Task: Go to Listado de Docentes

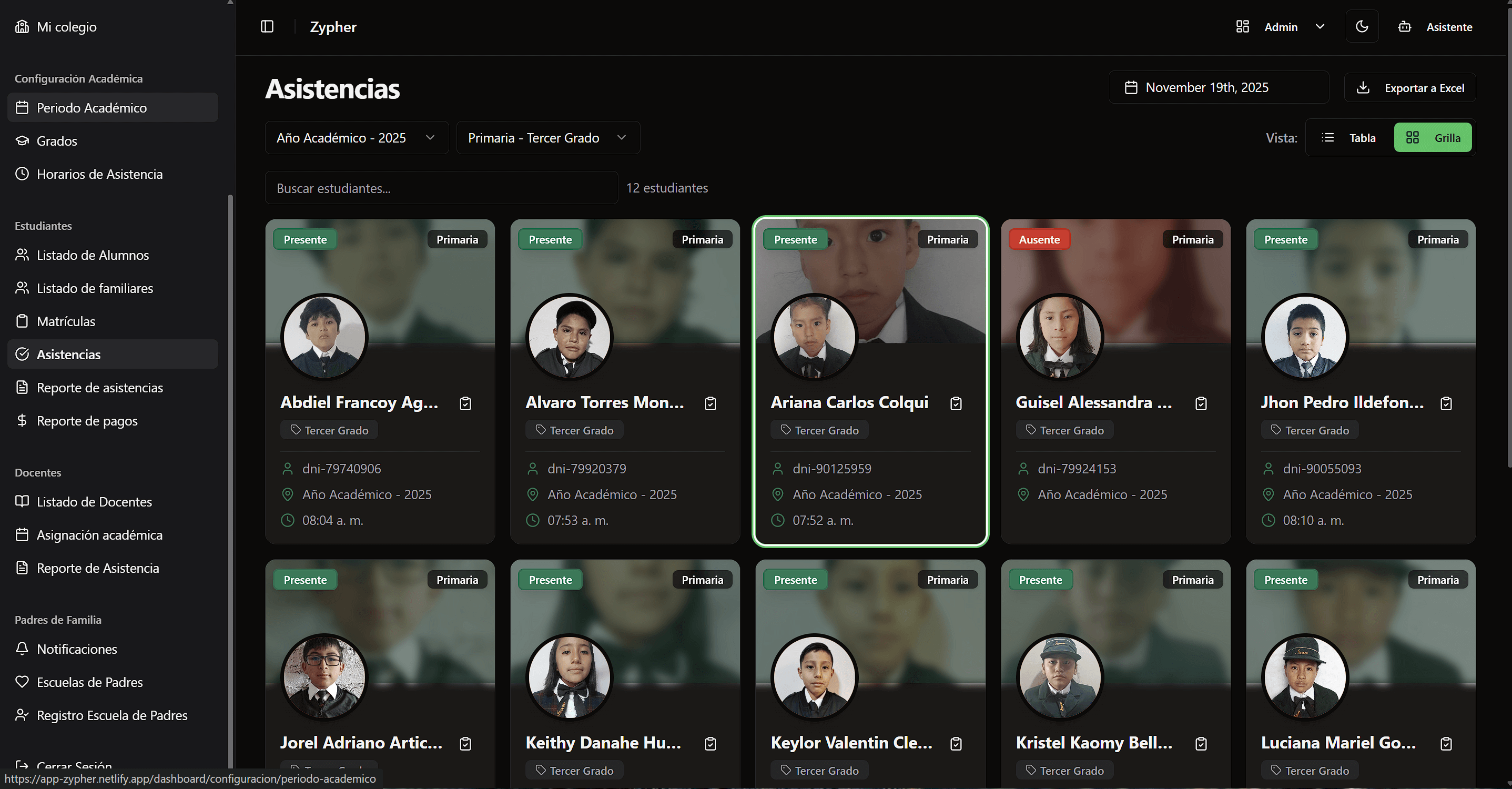Action: coord(94,501)
